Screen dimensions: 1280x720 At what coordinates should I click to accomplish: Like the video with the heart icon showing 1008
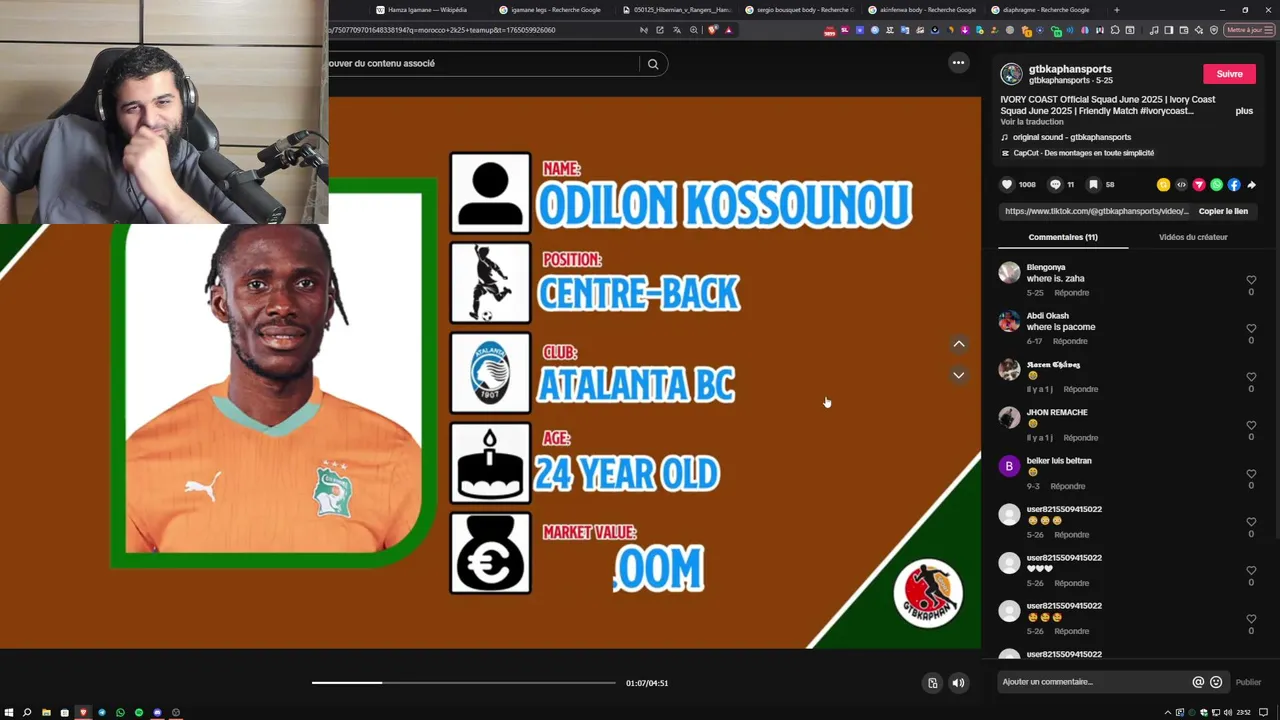(1007, 185)
